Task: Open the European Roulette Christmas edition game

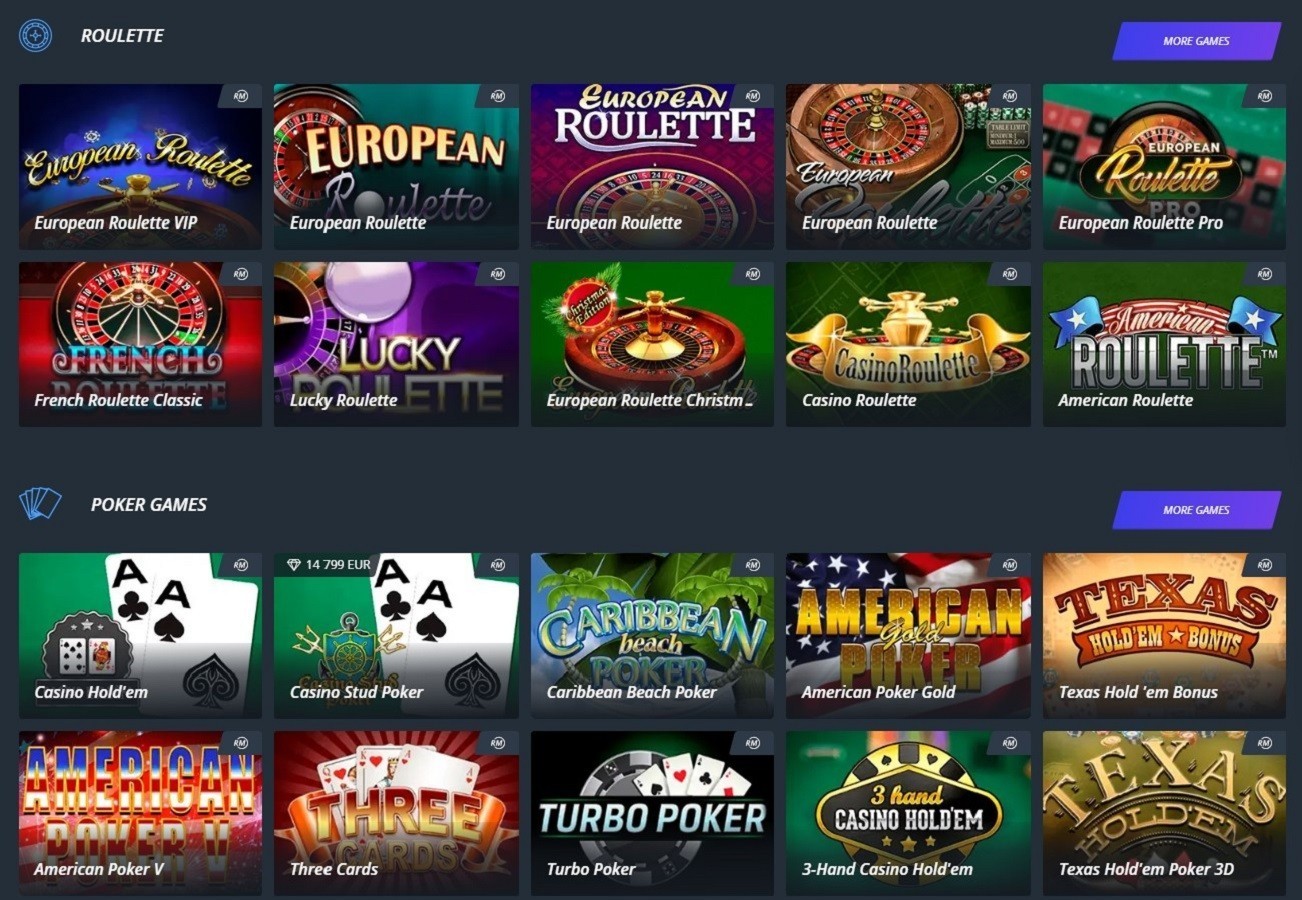Action: 652,344
